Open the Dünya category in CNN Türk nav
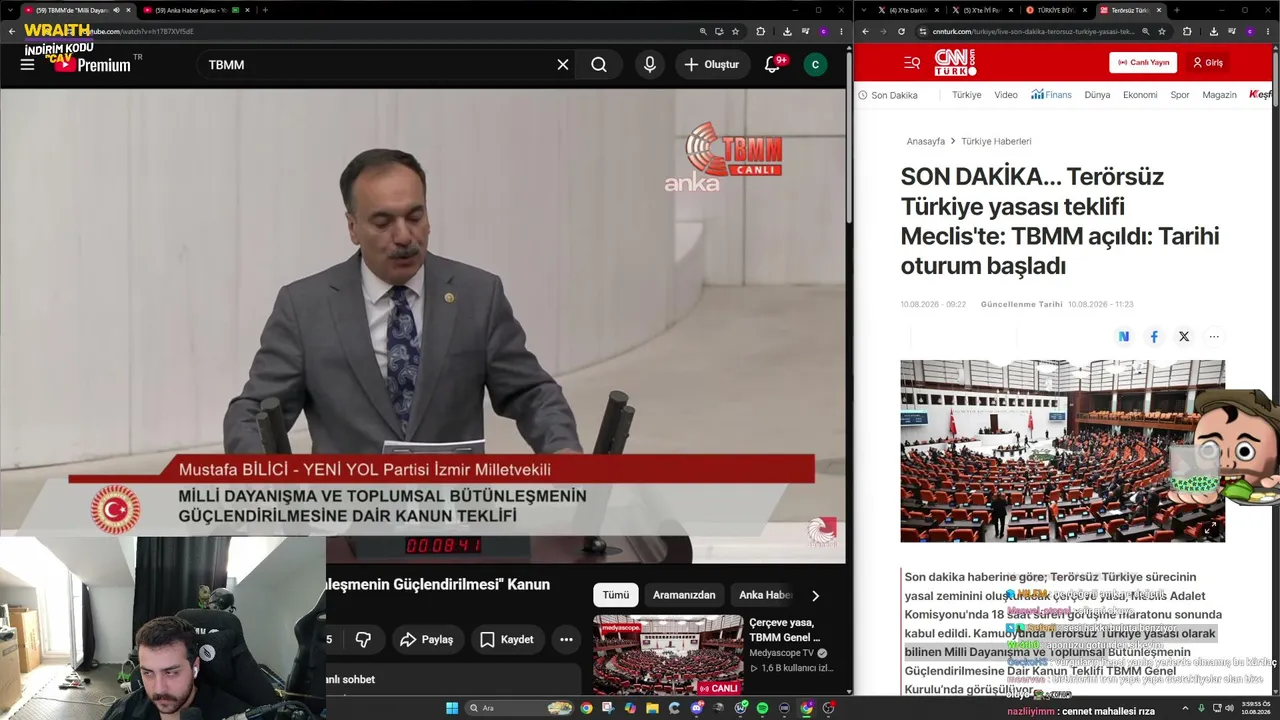 (1098, 95)
